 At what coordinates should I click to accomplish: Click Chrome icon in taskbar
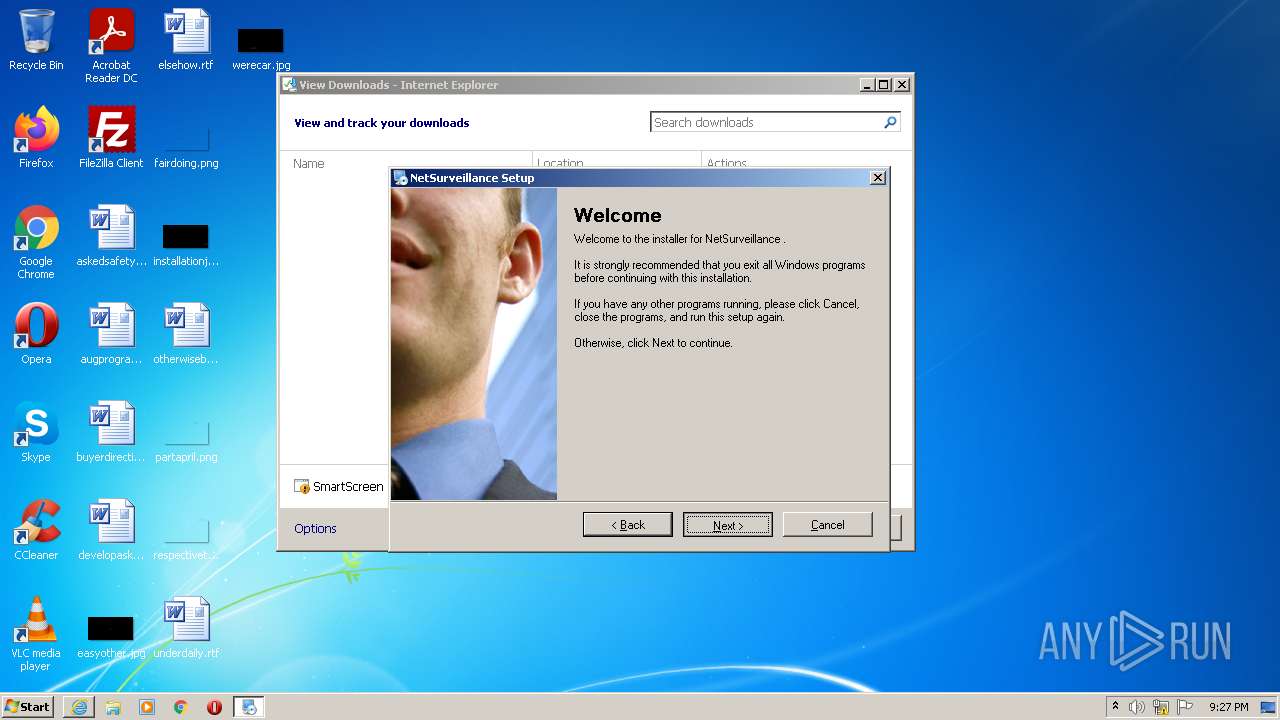pyautogui.click(x=181, y=707)
